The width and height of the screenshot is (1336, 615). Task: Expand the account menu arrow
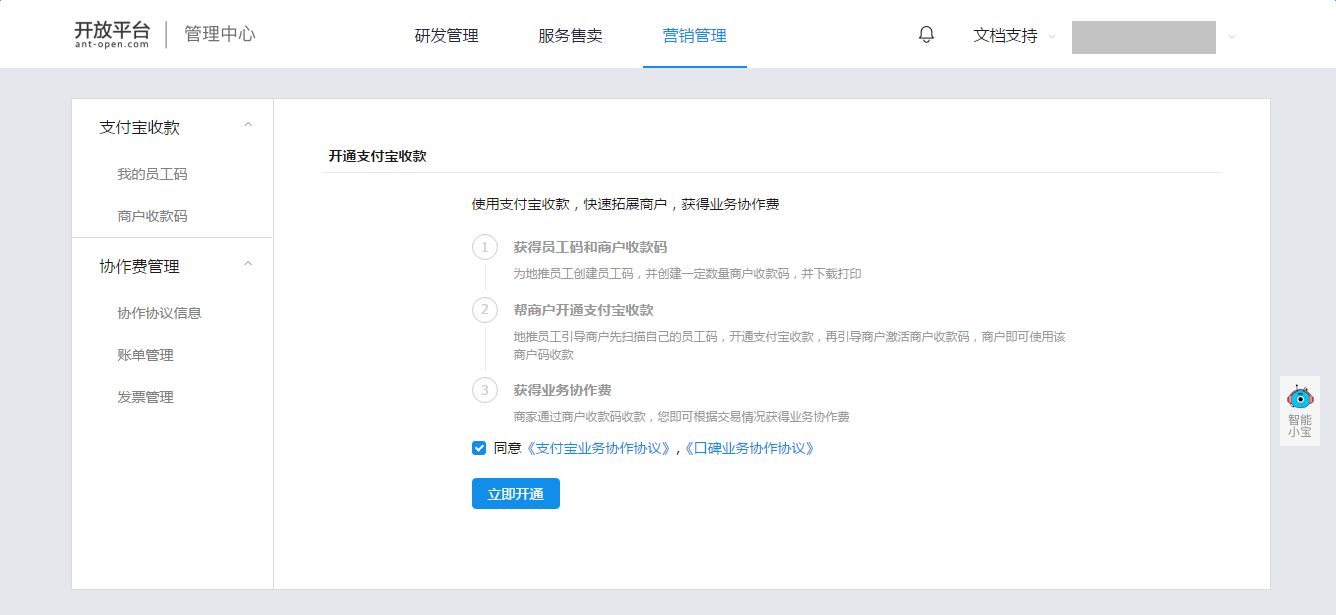(x=1232, y=37)
